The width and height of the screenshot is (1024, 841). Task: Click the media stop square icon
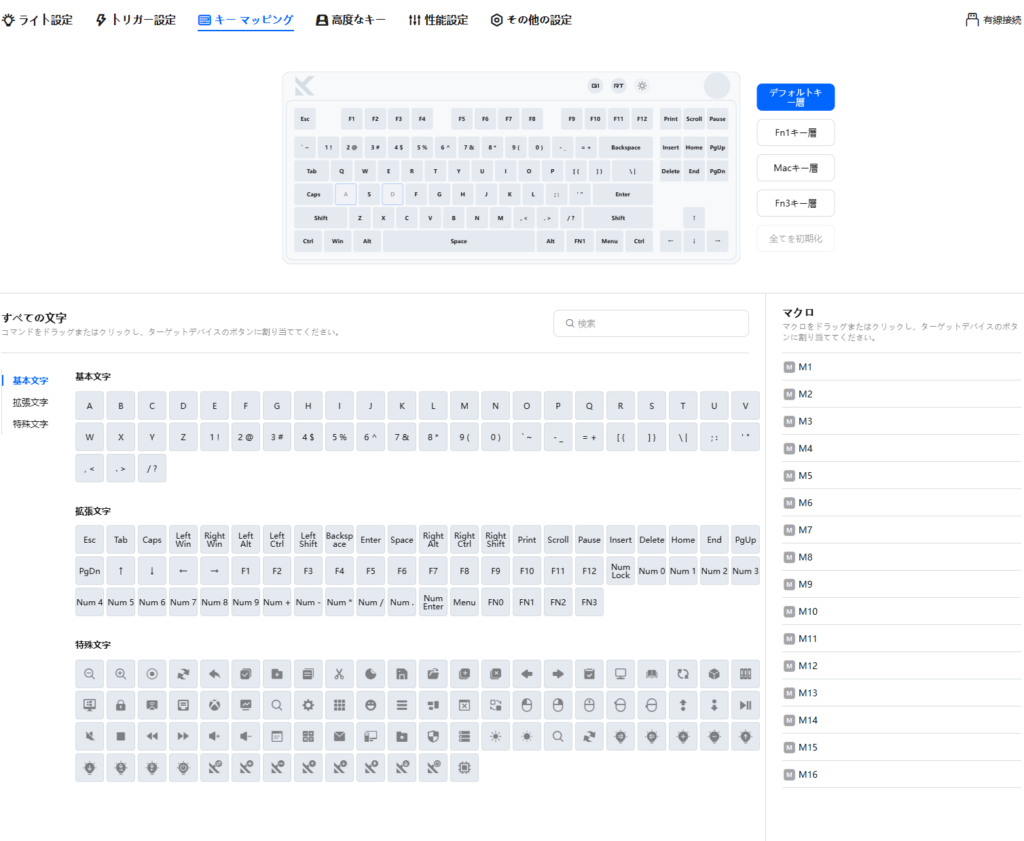pyautogui.click(x=121, y=737)
